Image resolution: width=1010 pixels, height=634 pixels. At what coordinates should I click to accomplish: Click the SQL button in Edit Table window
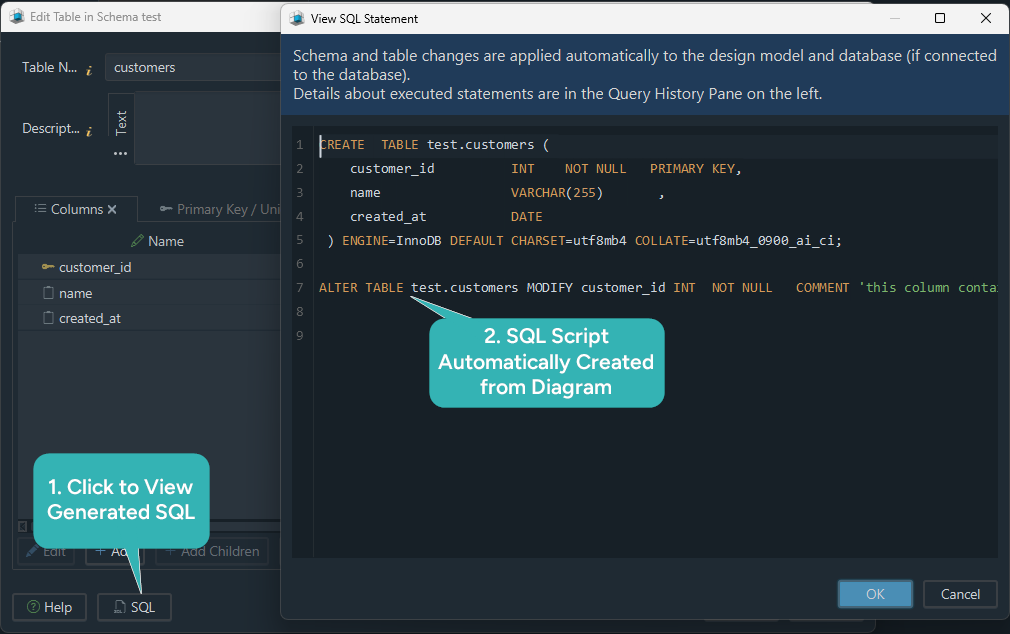(134, 607)
